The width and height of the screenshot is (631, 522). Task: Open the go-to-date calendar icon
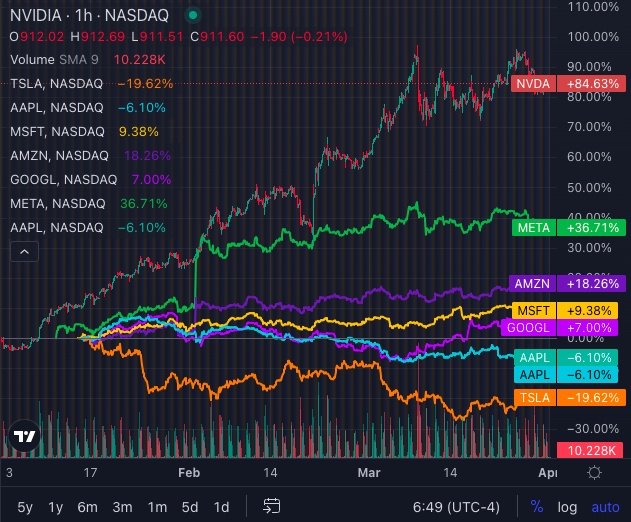click(x=271, y=506)
